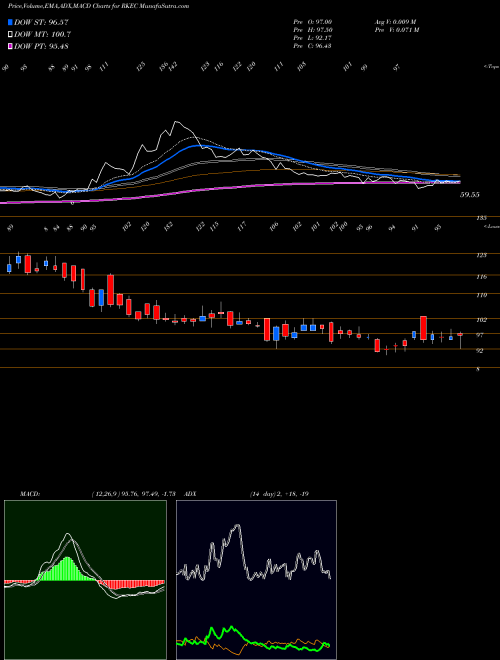Viewport: 500px width, 660px height.
Task: Click the 59.55 value beside EMA lines
Action: click(x=470, y=195)
